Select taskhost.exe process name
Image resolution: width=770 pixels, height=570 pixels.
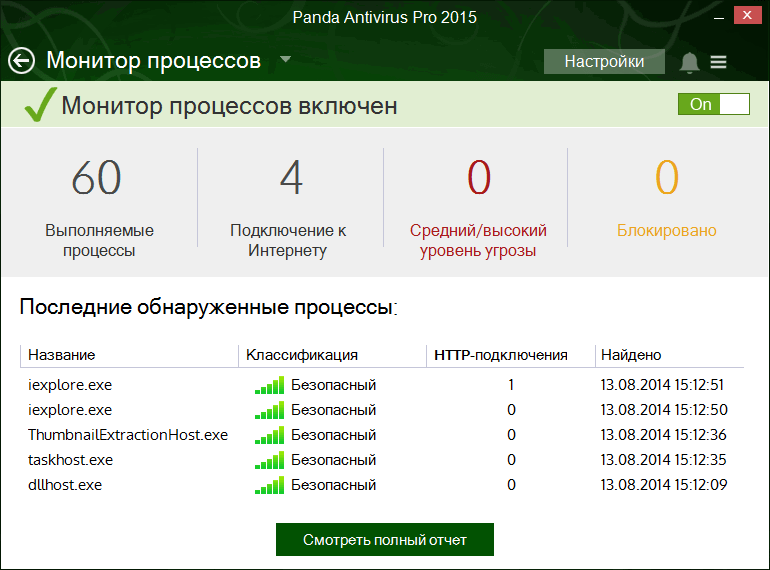(70, 460)
